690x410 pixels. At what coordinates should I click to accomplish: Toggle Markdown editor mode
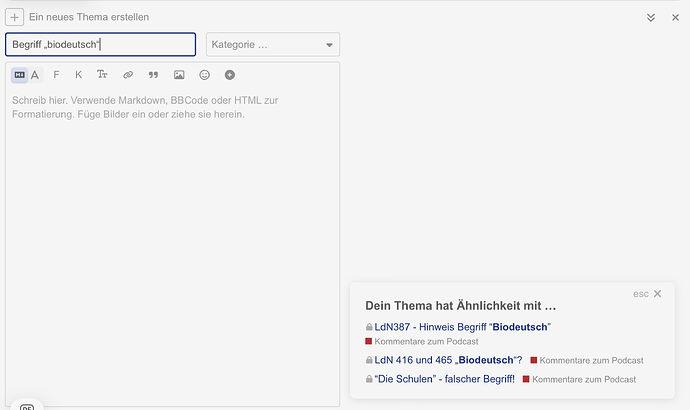(x=20, y=75)
